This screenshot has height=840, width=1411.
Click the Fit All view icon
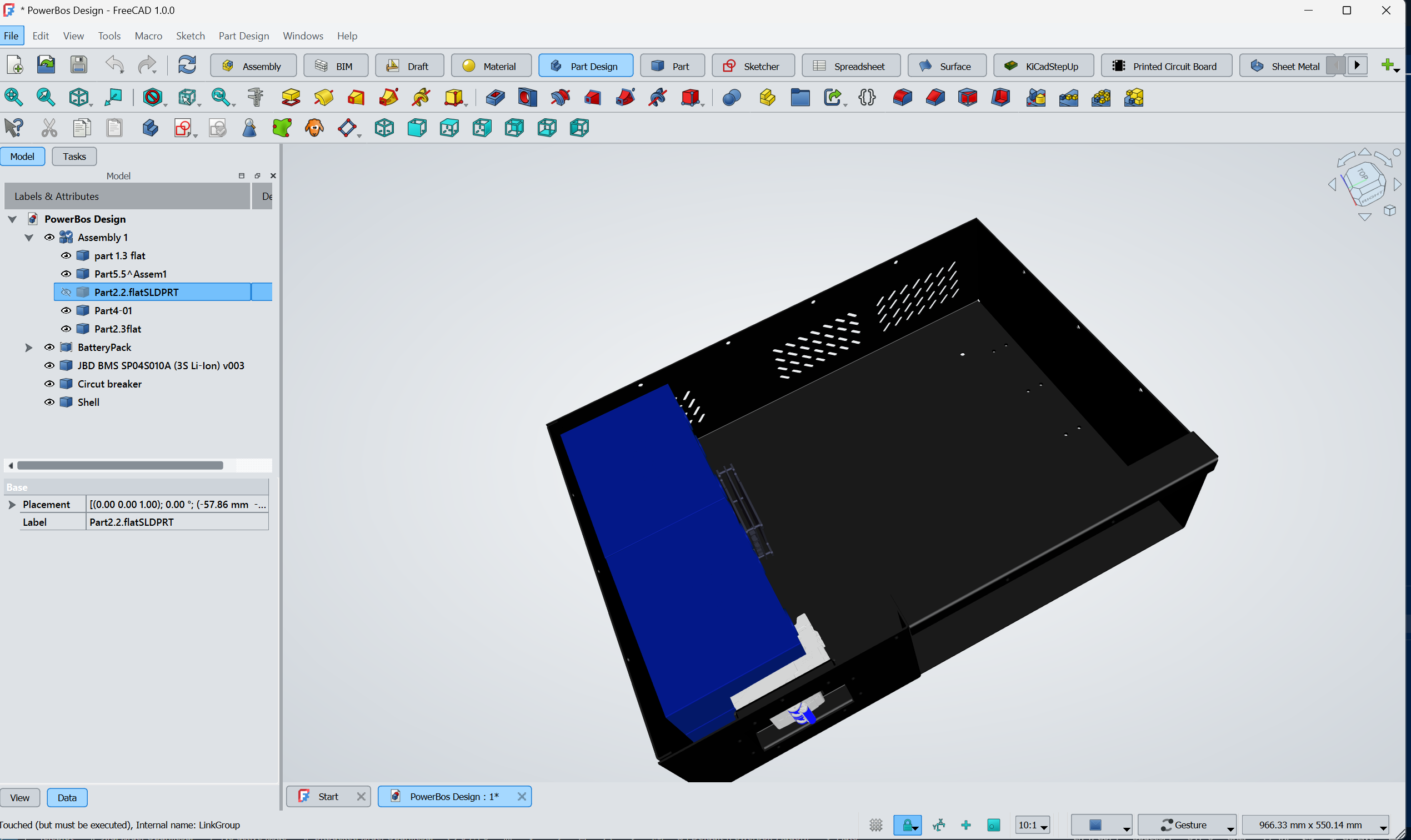click(13, 97)
